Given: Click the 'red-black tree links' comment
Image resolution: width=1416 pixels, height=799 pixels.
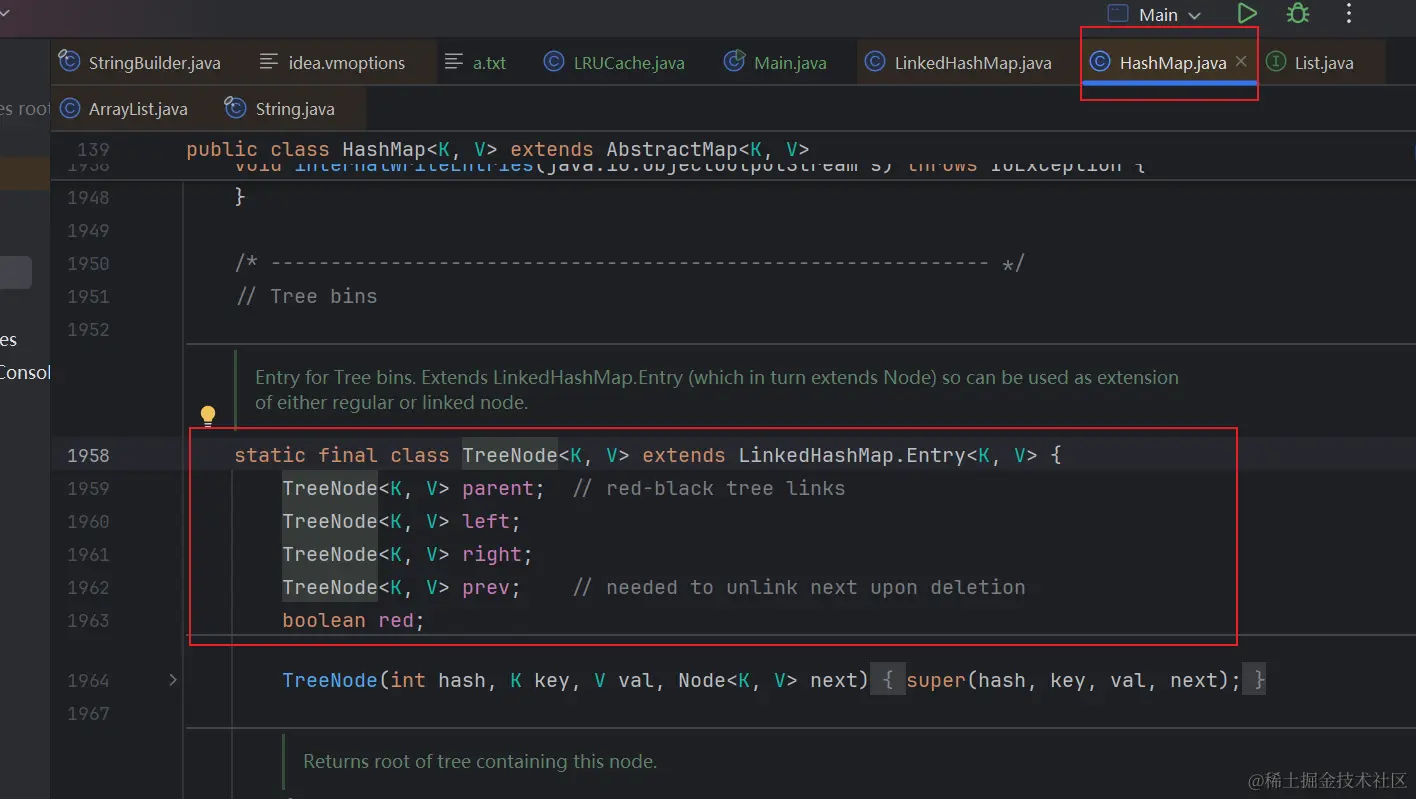Looking at the screenshot, I should 709,488.
